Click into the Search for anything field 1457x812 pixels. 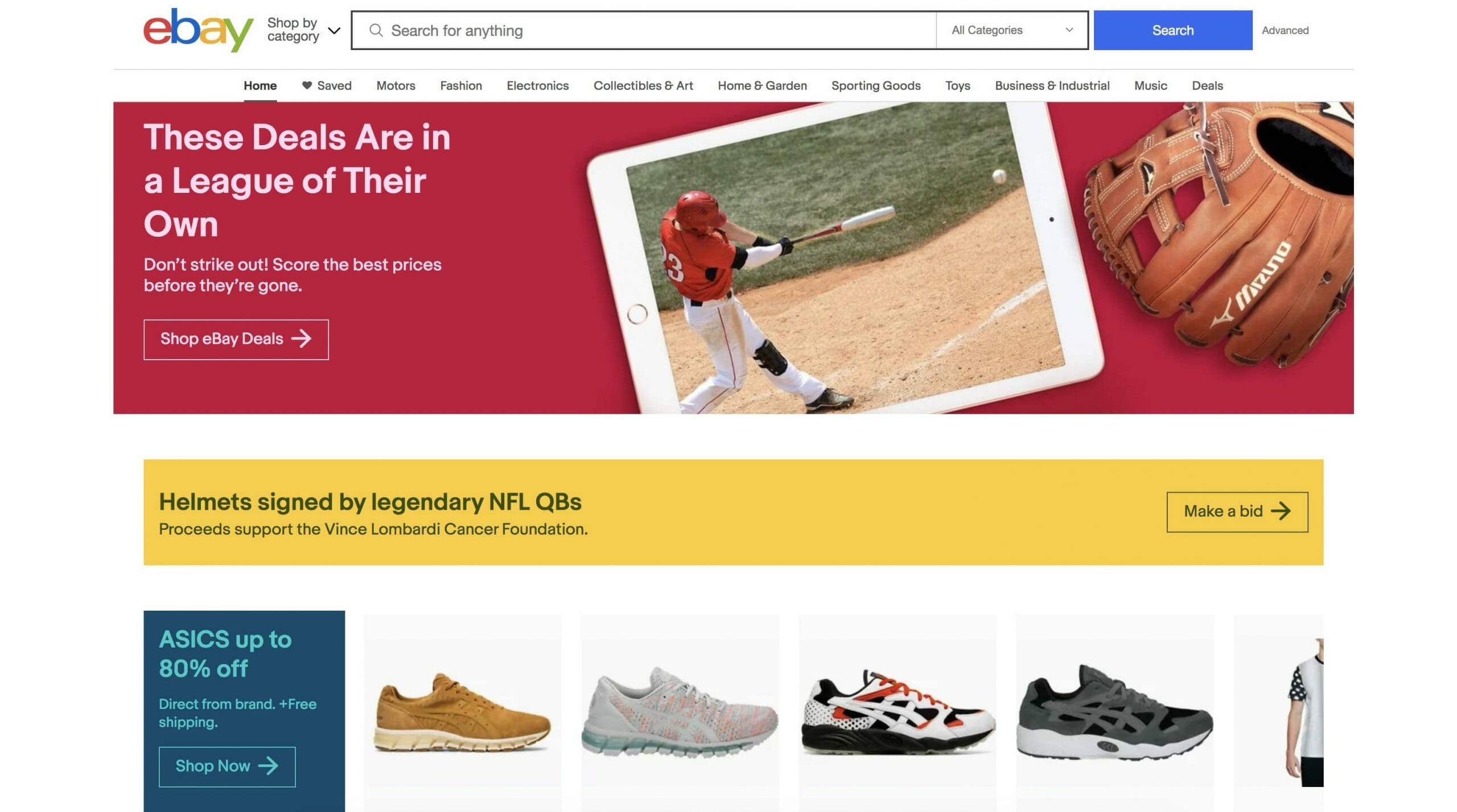643,30
